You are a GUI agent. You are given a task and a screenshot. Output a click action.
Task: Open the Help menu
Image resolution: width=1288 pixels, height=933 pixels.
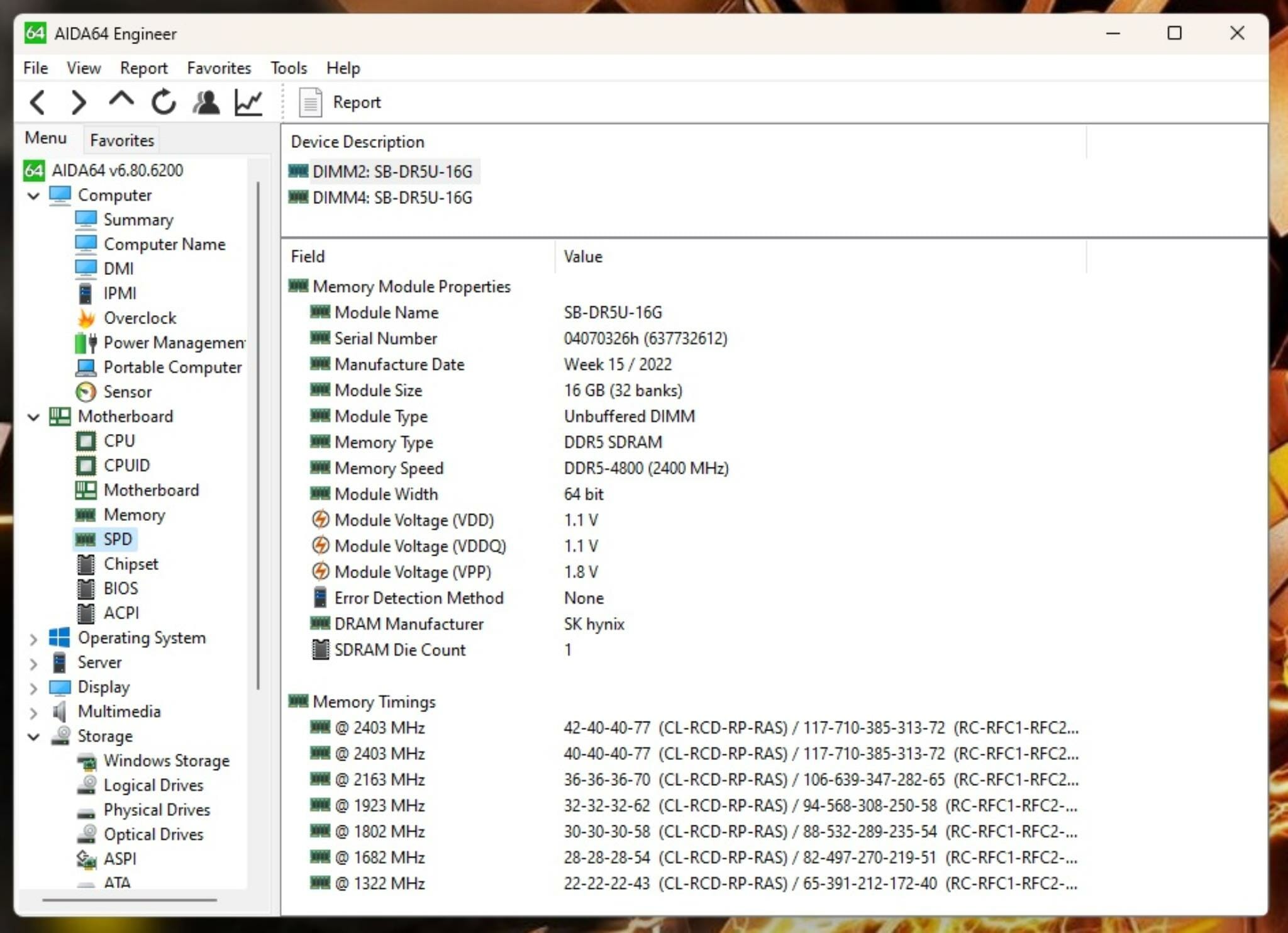tap(343, 68)
